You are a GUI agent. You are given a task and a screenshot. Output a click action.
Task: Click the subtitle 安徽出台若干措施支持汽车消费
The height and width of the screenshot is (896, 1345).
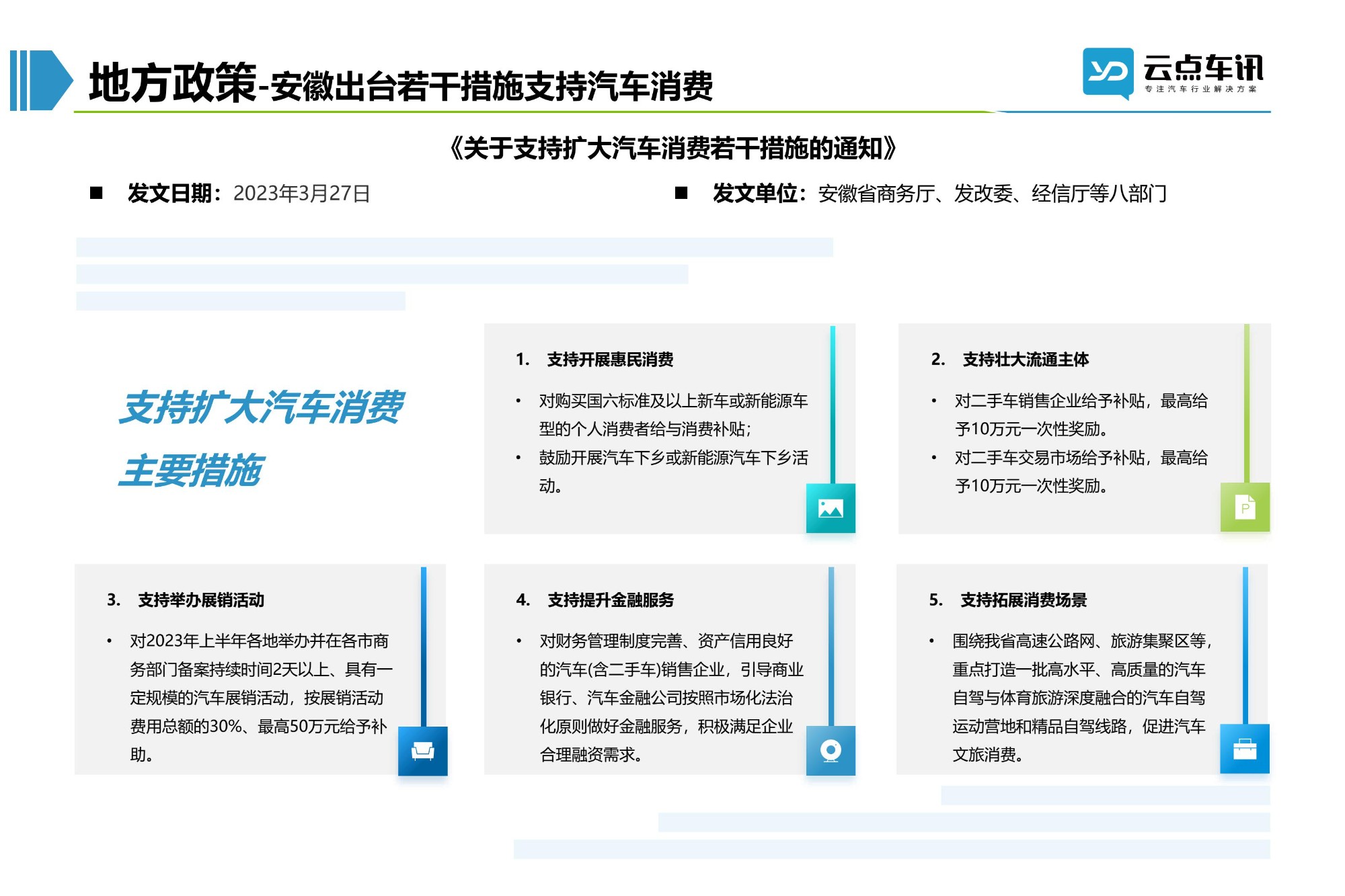492,86
